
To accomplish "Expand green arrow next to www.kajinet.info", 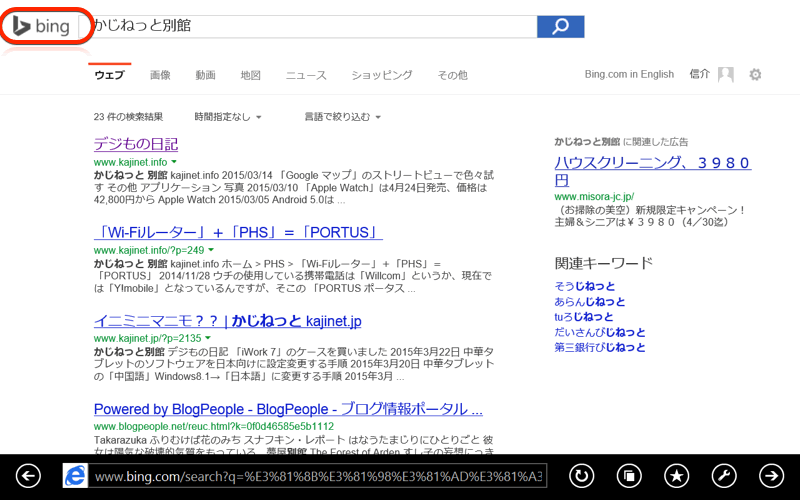I will pyautogui.click(x=173, y=161).
